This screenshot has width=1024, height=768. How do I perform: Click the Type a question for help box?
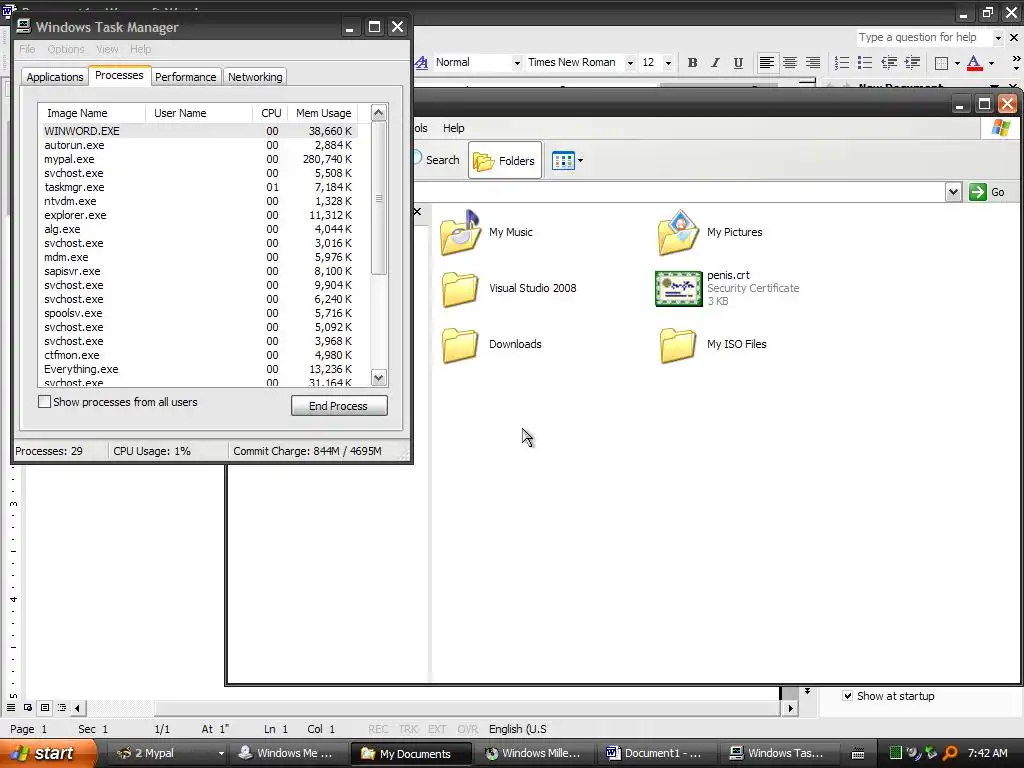pyautogui.click(x=923, y=38)
